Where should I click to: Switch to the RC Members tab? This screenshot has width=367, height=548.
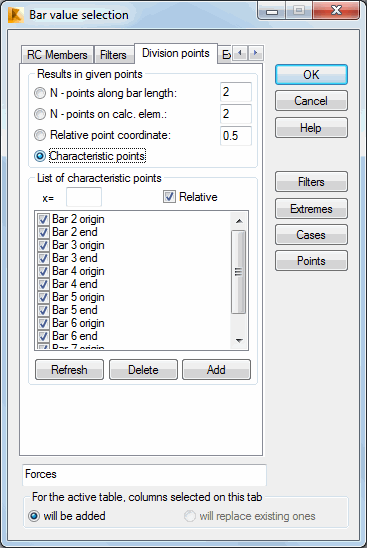pyautogui.click(x=57, y=55)
